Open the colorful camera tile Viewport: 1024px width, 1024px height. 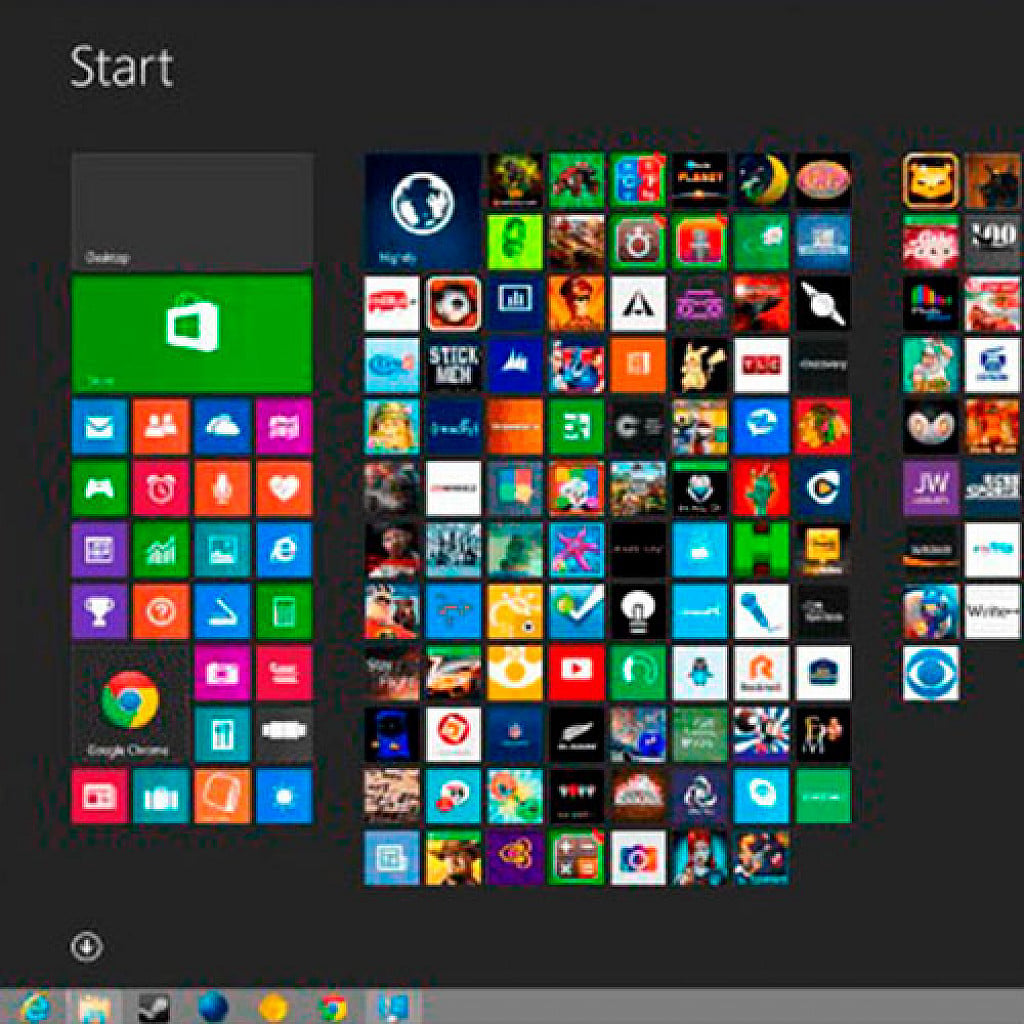(638, 857)
